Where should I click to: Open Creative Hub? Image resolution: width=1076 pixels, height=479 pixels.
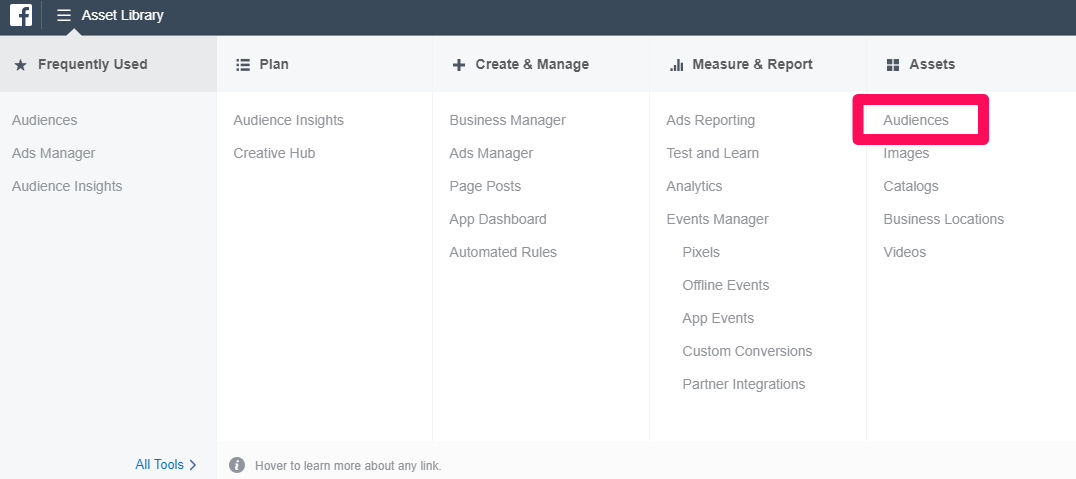click(274, 153)
